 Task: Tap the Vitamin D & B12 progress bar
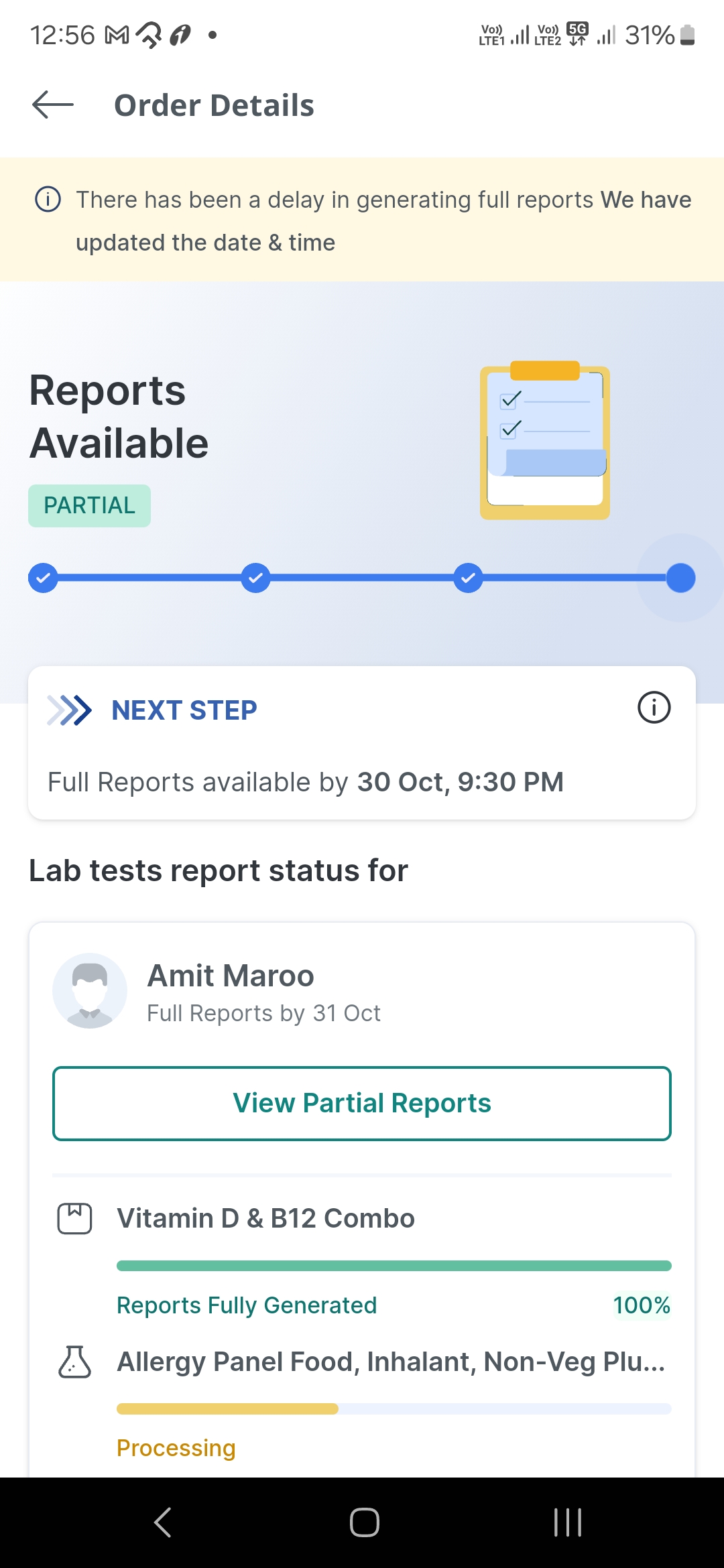[x=394, y=1266]
